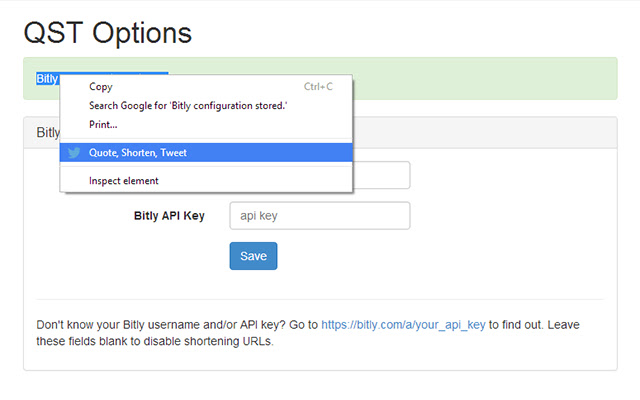This screenshot has width=640, height=400.
Task: Click the highlighted Bitly text selection
Action: [x=47, y=79]
